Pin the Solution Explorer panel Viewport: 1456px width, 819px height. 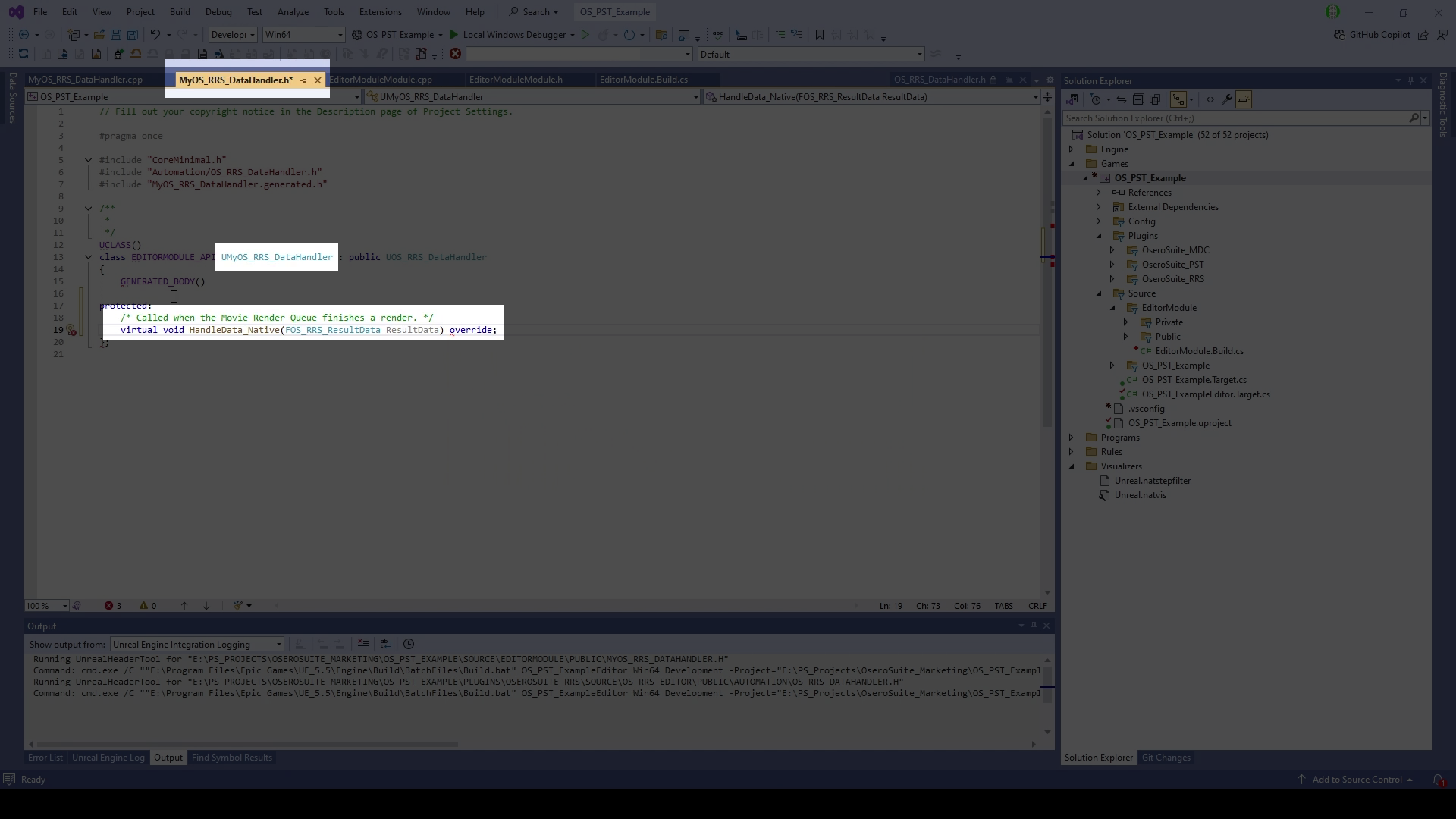point(1410,80)
